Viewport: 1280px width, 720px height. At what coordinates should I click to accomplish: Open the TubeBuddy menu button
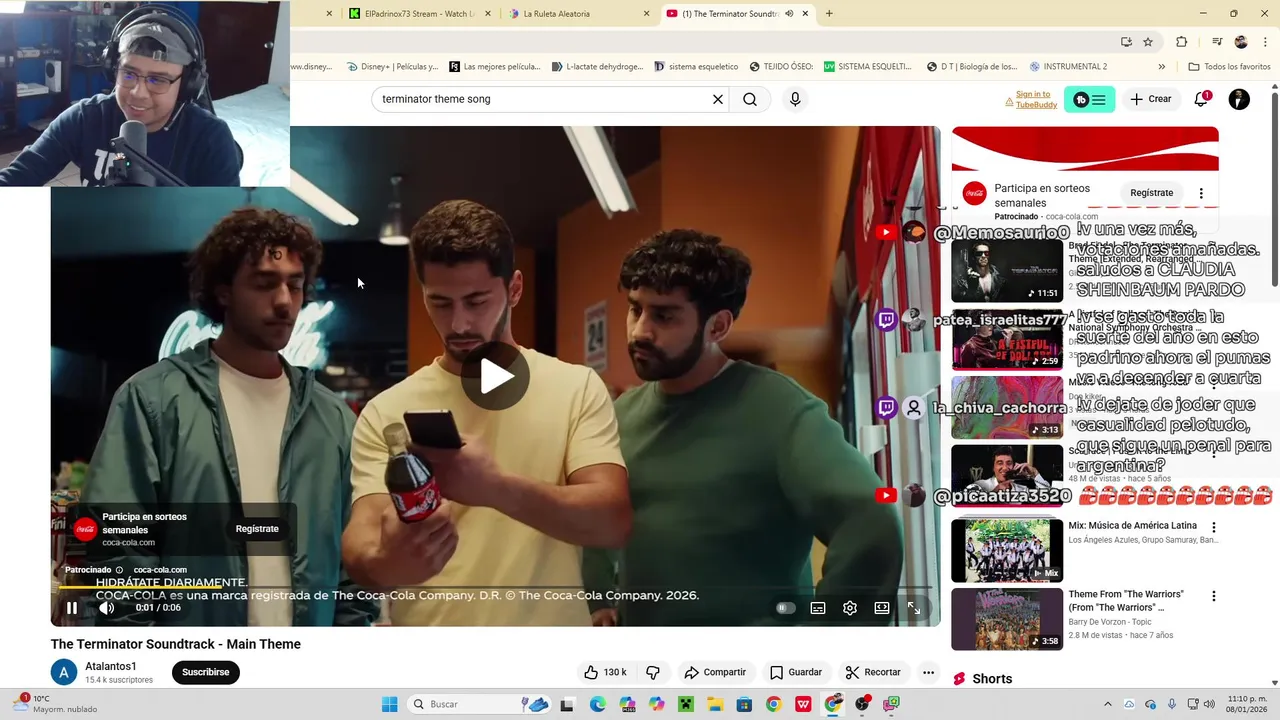pyautogui.click(x=1088, y=99)
